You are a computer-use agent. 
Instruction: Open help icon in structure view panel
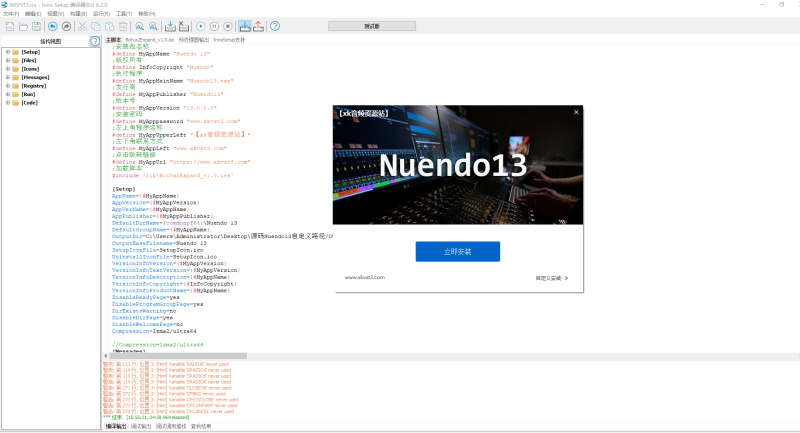tap(95, 41)
